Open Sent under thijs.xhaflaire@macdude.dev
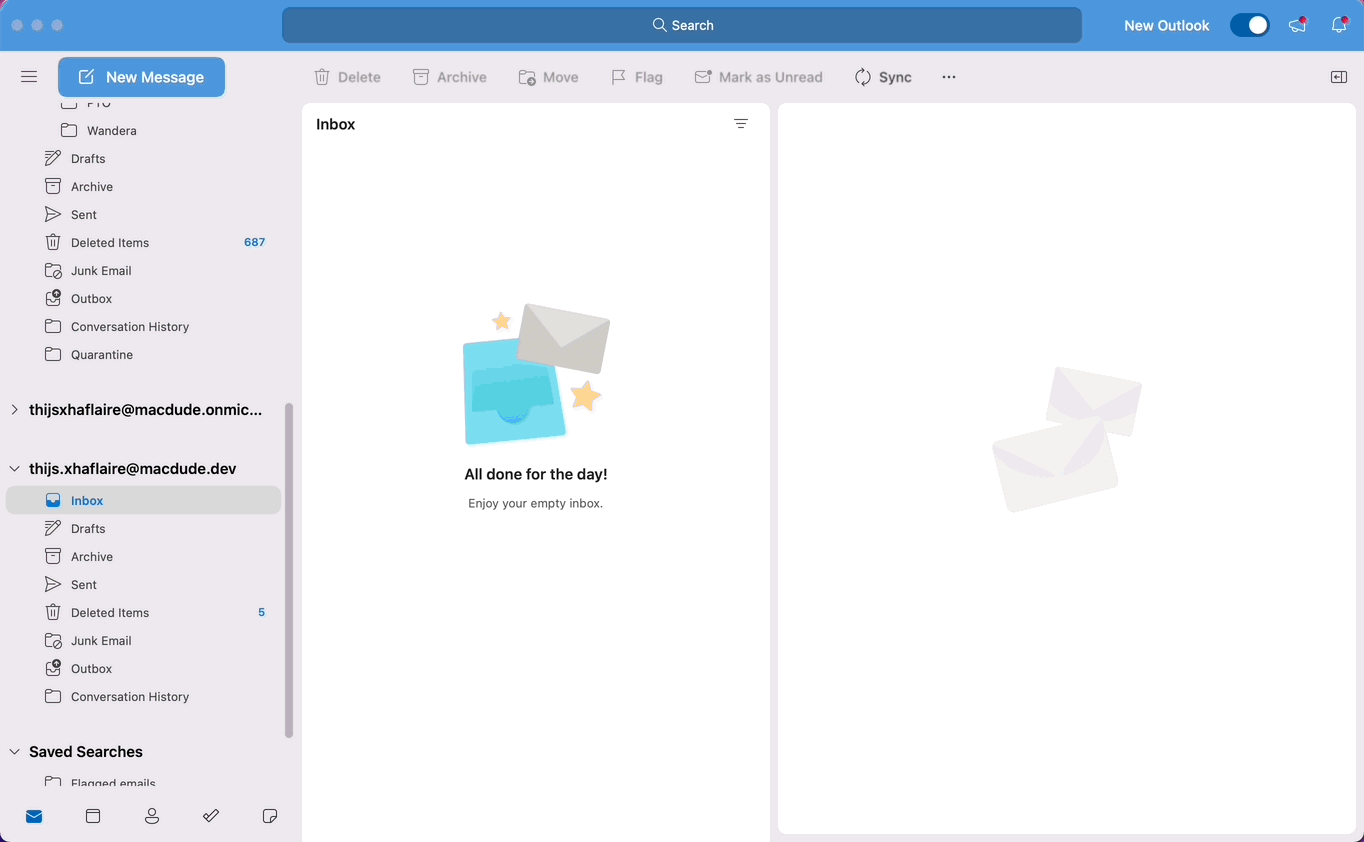The image size is (1364, 842). (143, 585)
